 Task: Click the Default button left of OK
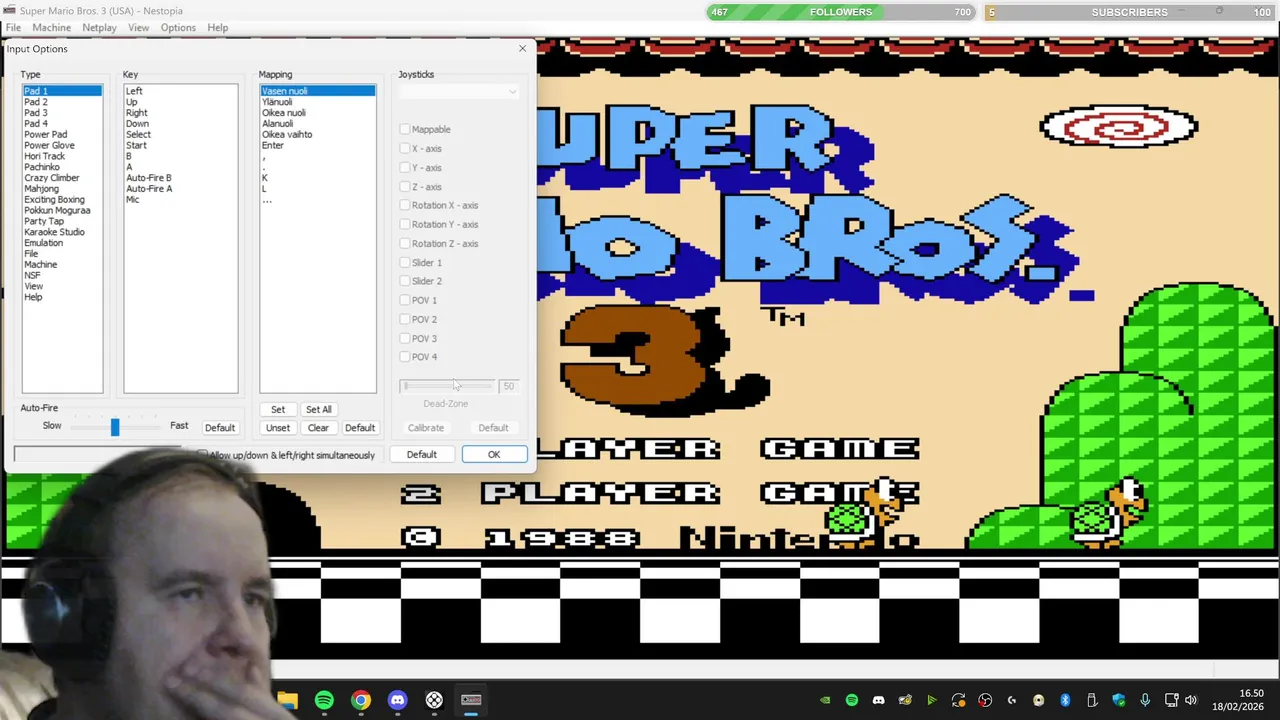tap(421, 454)
